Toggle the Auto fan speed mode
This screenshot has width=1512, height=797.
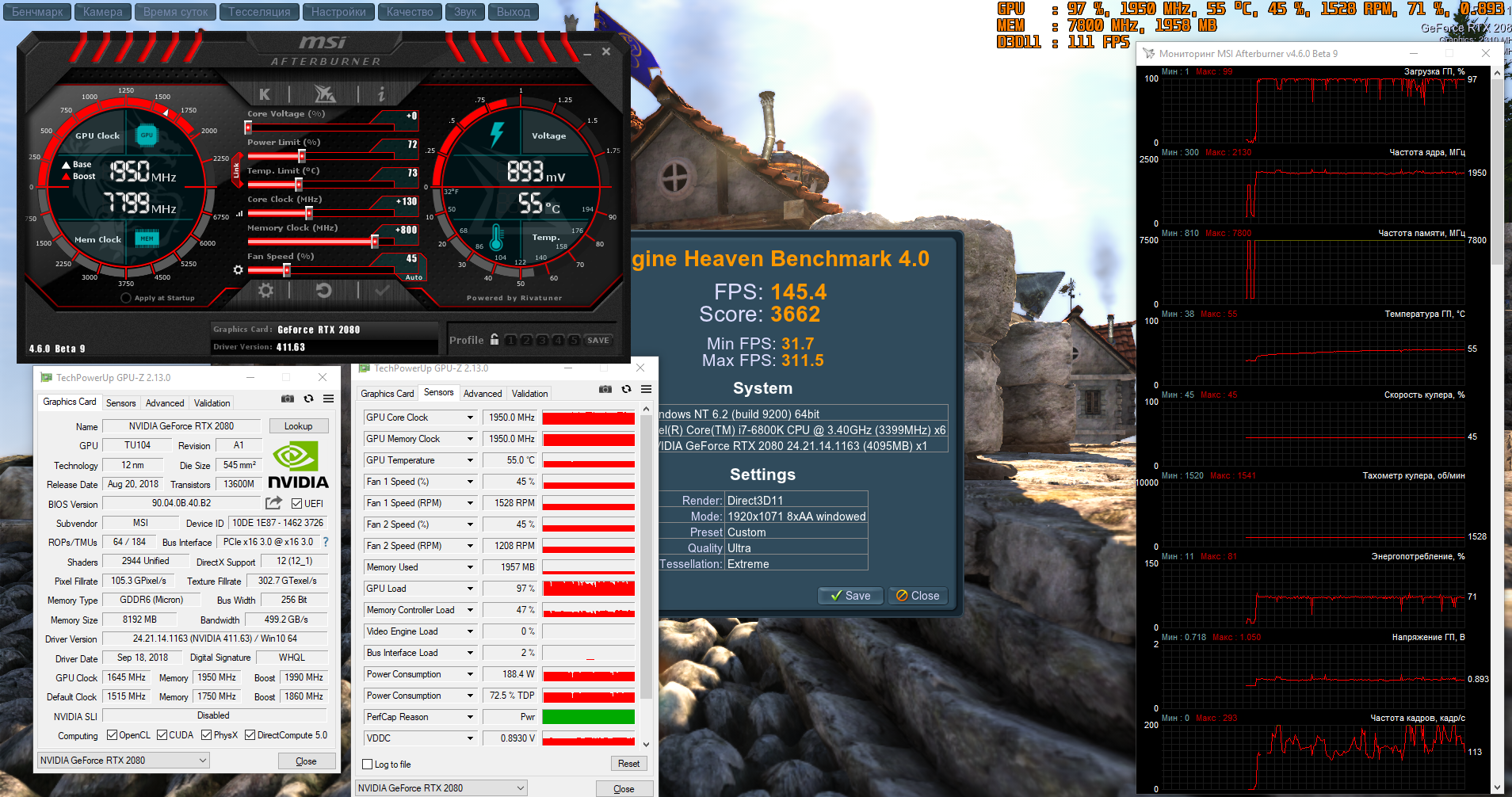coord(414,277)
